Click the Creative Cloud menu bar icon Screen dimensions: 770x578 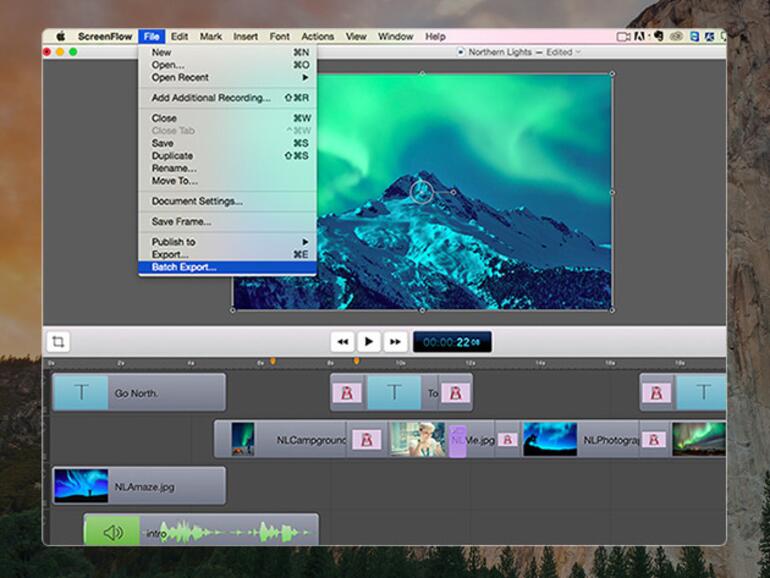pos(677,36)
